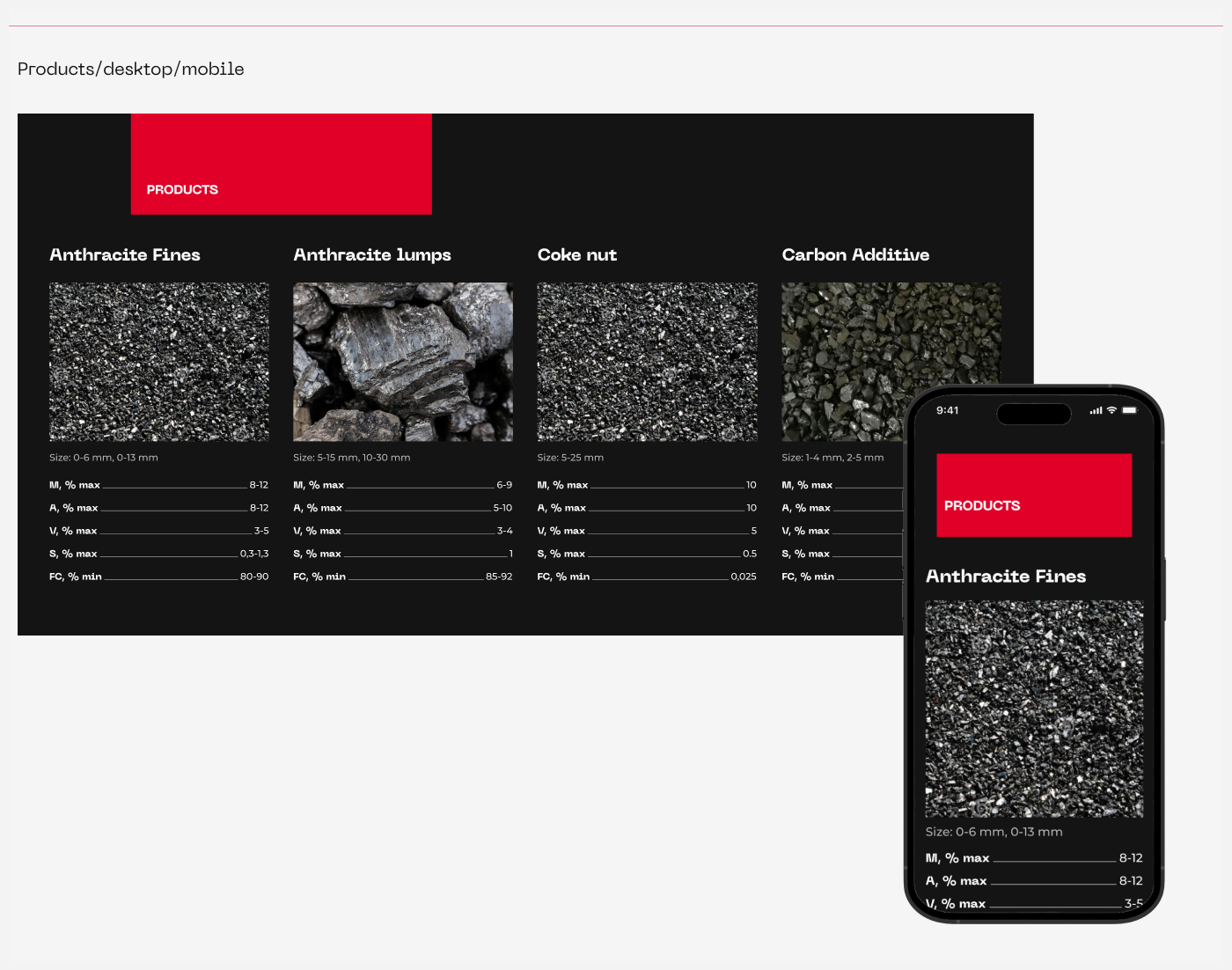Select the 'Size: 5-25 mm' text under Coke nut
The width and height of the screenshot is (1232, 970).
click(570, 458)
